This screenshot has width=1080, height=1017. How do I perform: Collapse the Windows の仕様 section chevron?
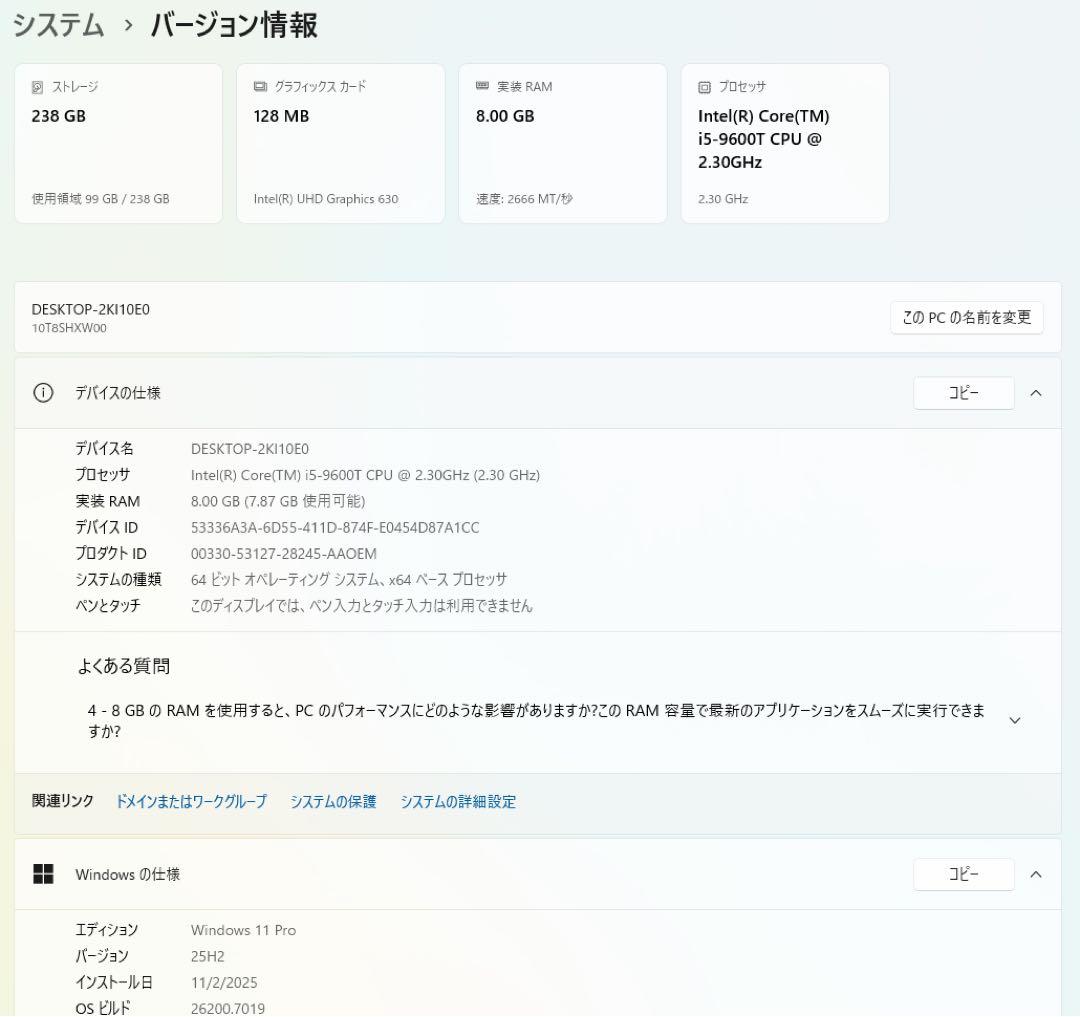[x=1036, y=874]
